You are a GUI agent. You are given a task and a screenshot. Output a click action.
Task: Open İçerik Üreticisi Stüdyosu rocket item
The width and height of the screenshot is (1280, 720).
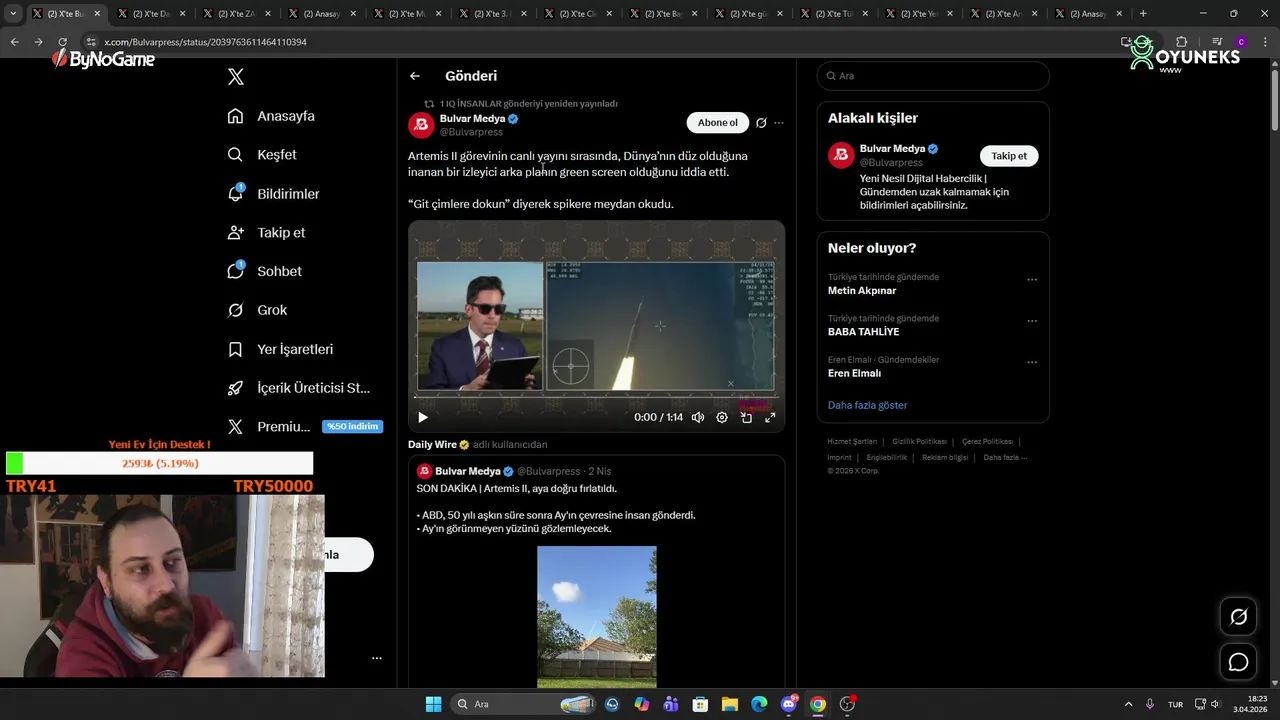298,388
